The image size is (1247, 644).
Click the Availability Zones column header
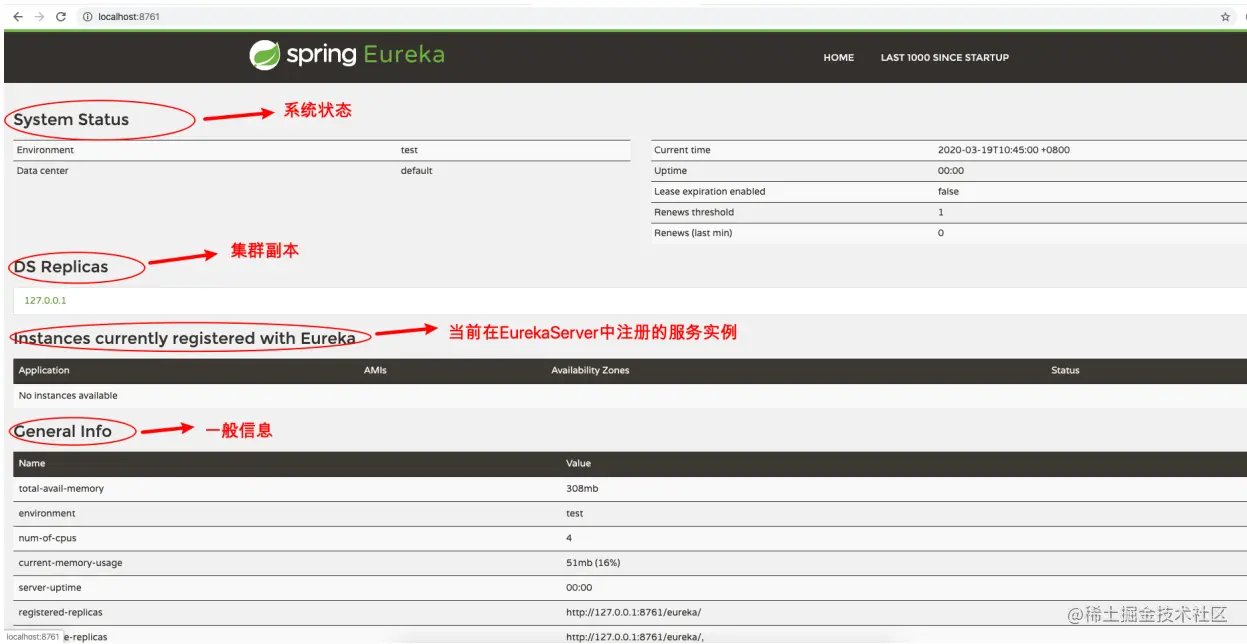pos(590,371)
